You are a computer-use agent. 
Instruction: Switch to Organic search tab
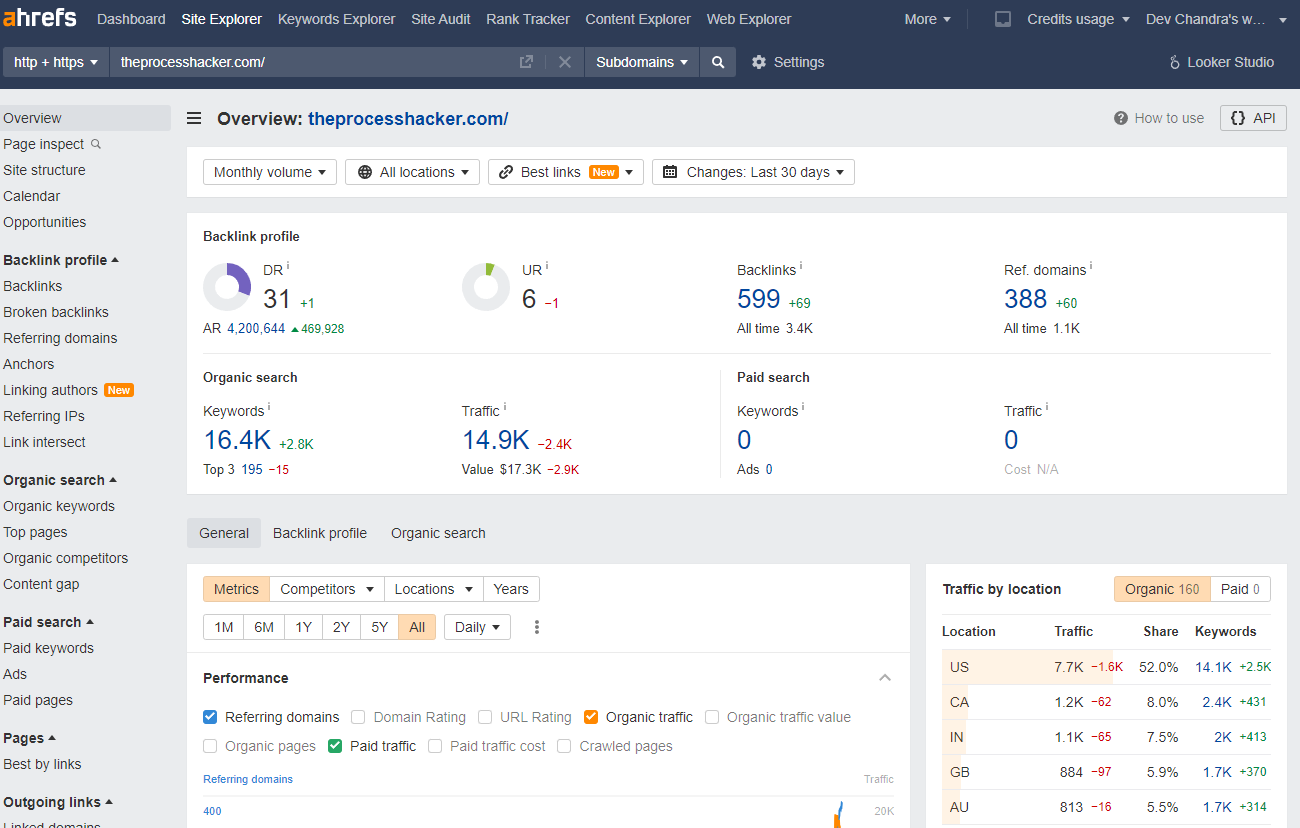438,533
